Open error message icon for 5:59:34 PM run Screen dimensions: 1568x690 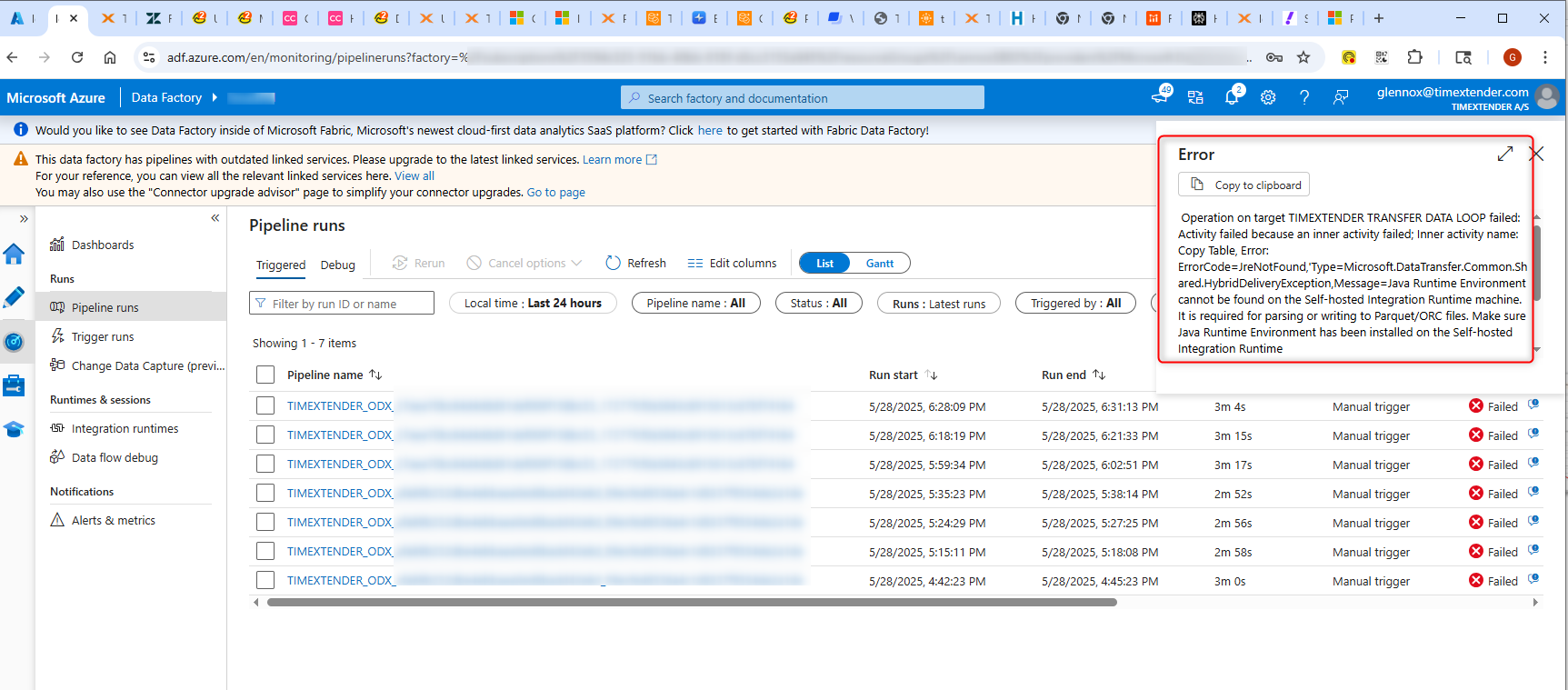point(1533,464)
